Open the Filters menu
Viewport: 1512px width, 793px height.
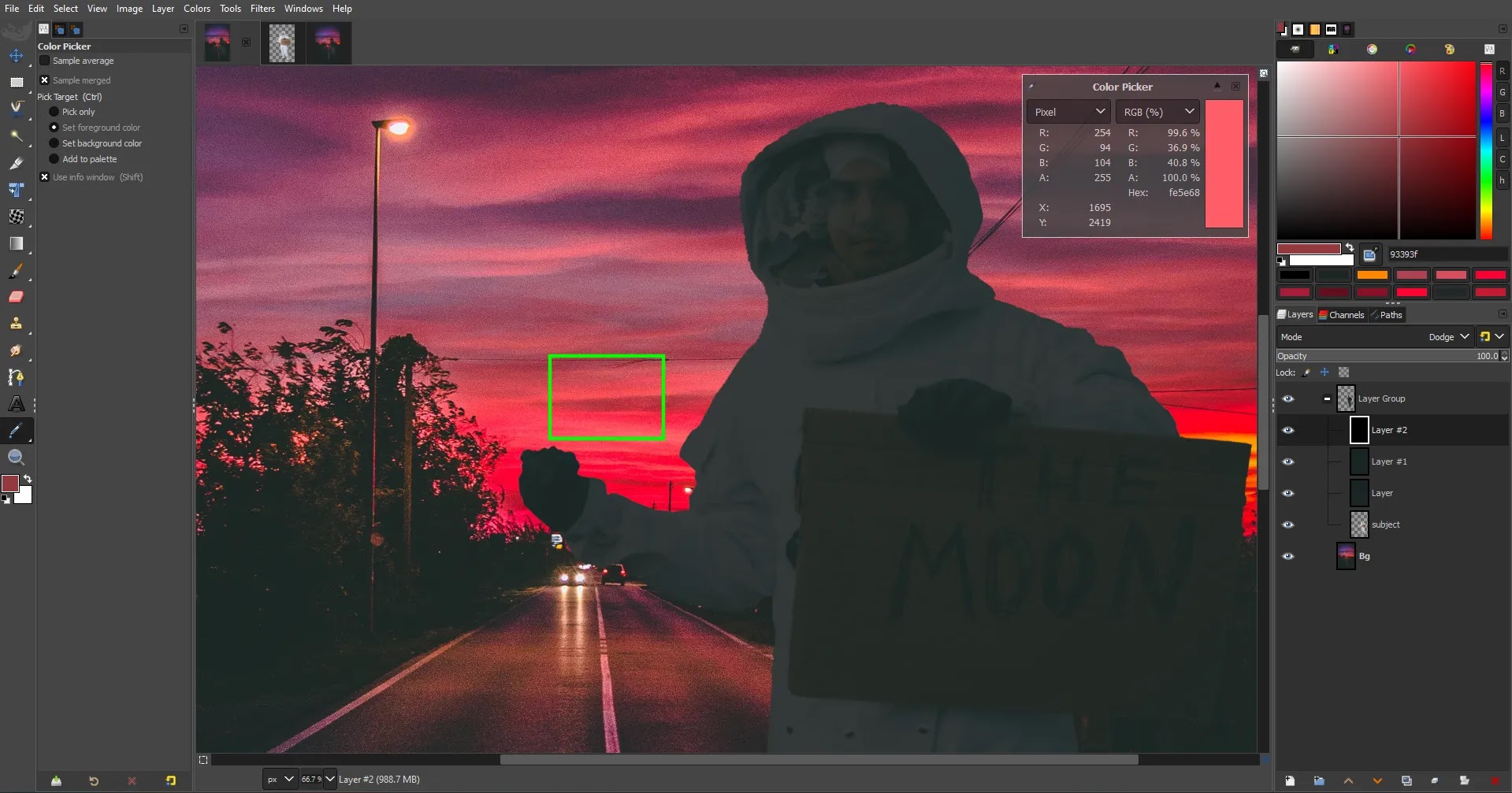tap(262, 9)
